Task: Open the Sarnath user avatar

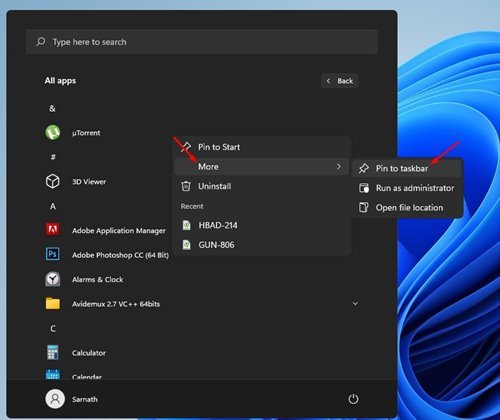Action: click(x=55, y=399)
